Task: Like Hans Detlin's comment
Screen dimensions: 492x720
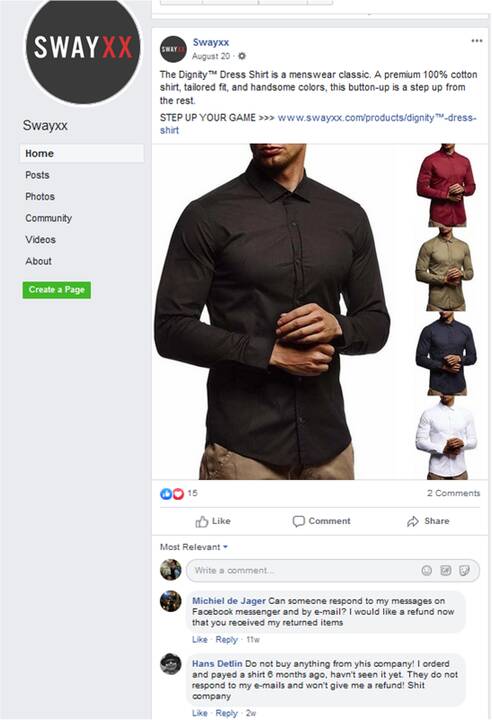Action: pyautogui.click(x=199, y=713)
